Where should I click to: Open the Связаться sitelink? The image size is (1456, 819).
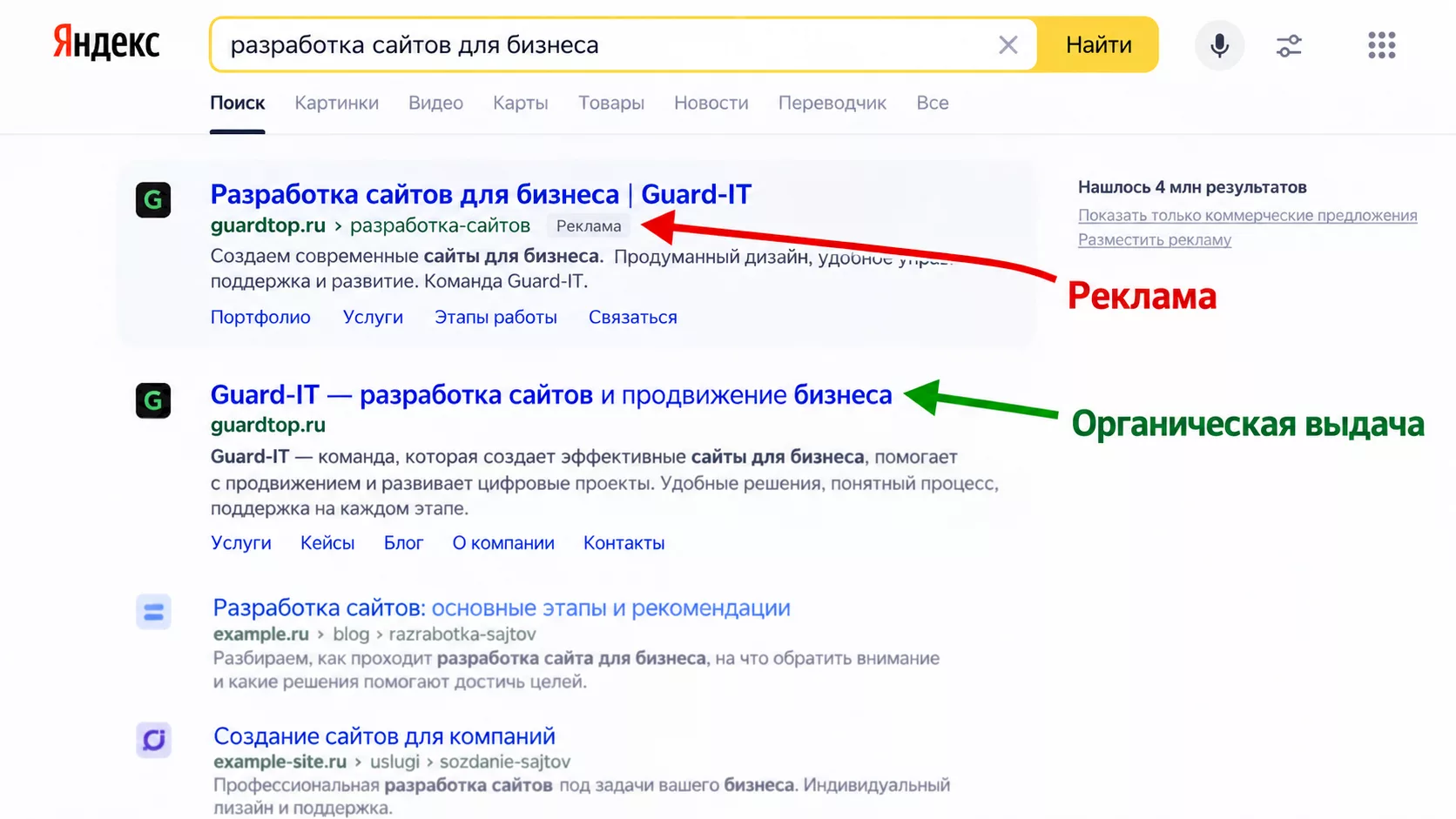[x=632, y=317]
